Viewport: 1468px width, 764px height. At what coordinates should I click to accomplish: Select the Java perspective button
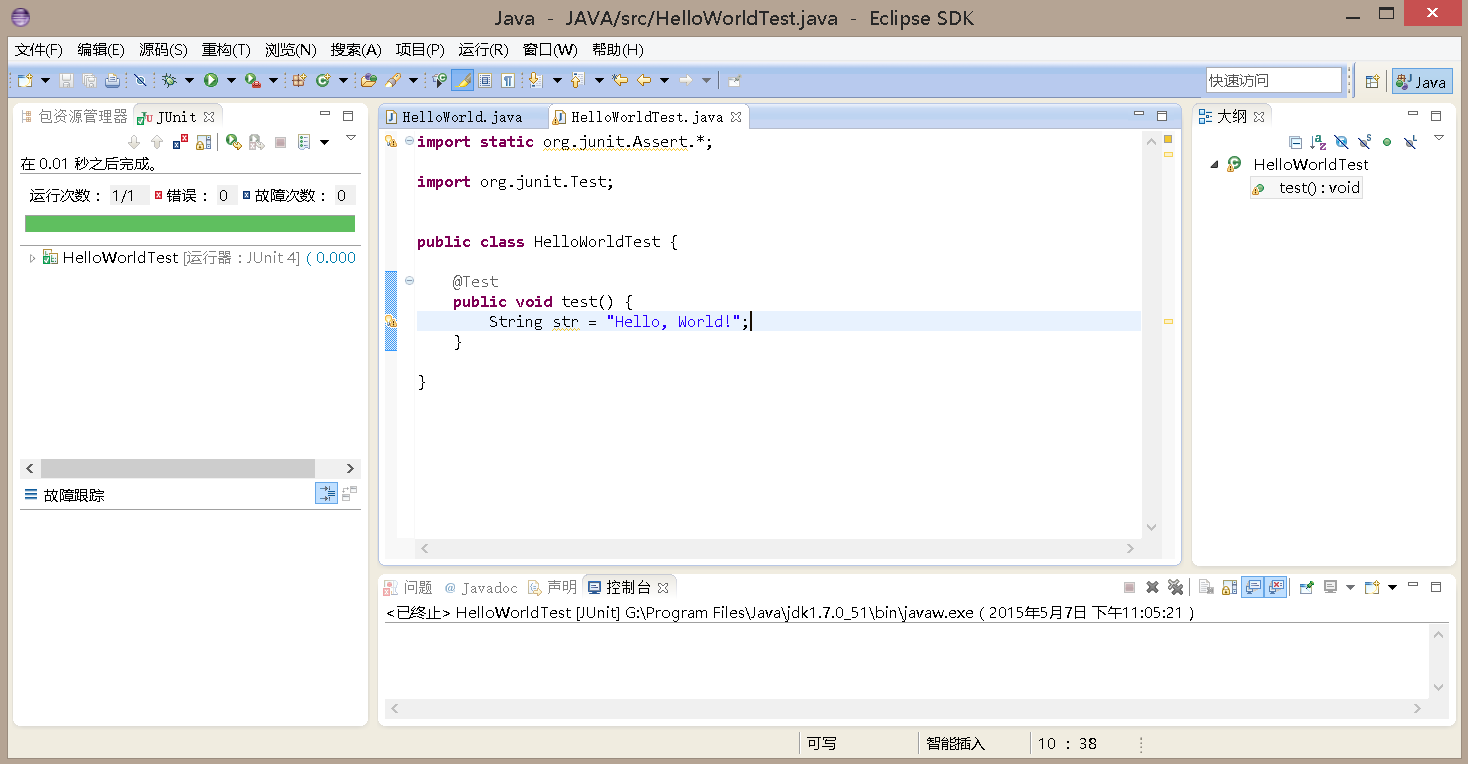click(1422, 82)
